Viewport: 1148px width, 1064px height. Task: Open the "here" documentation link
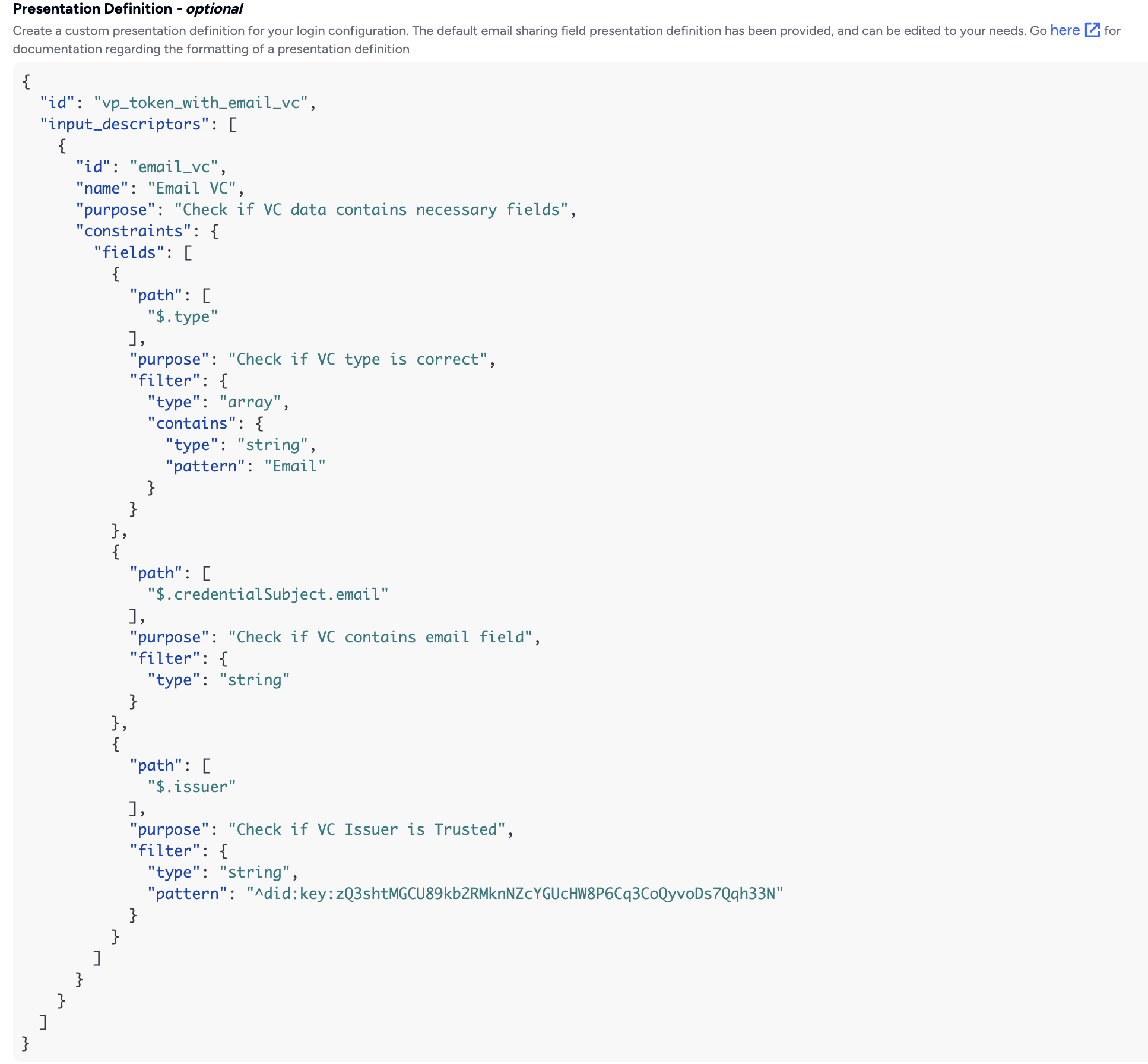1065,30
